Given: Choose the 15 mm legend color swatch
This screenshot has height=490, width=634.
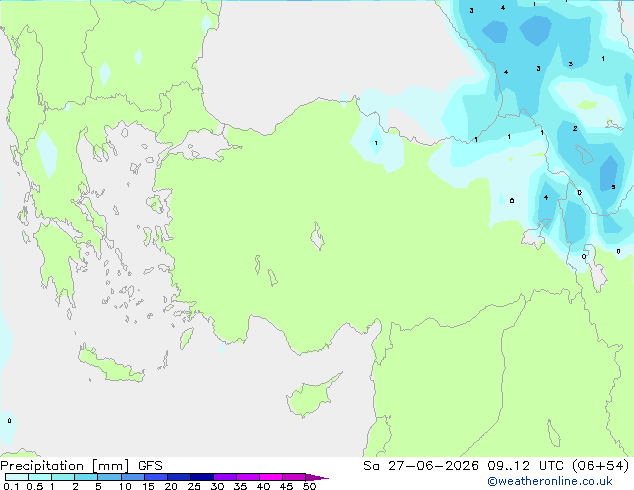Looking at the screenshot, I should point(156,477).
